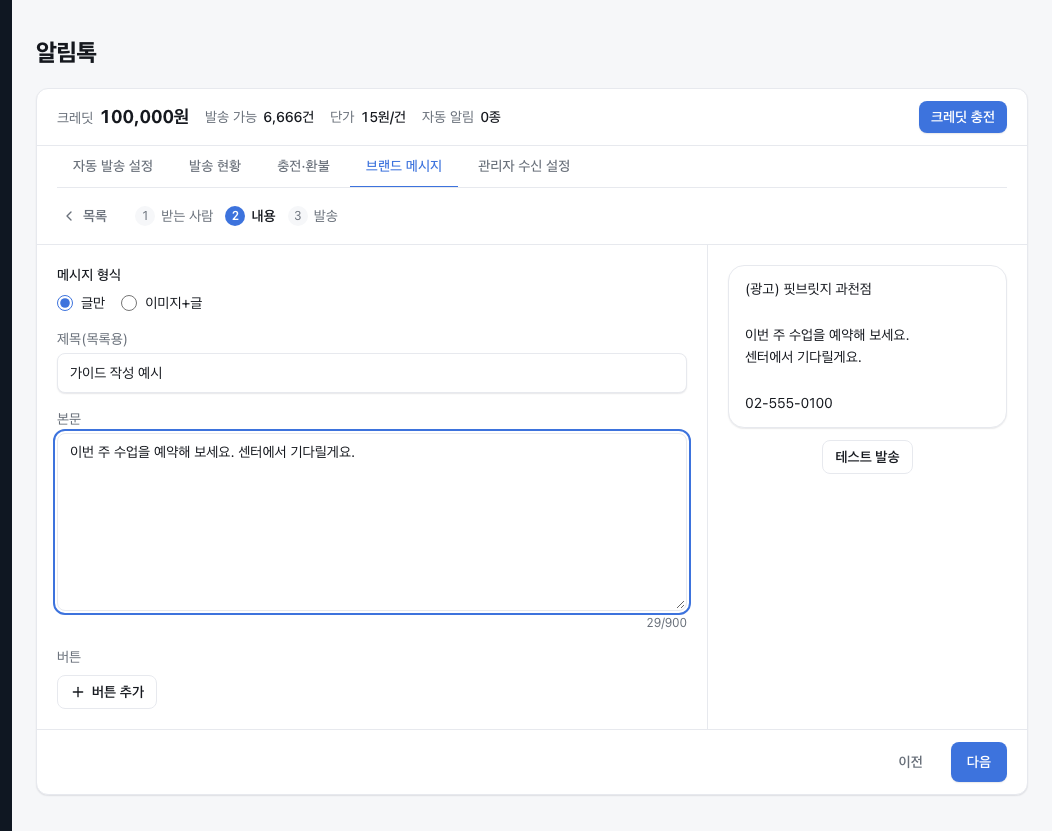Viewport: 1052px width, 831px height.
Task: Choose the 글만 message format radio
Action: click(65, 303)
